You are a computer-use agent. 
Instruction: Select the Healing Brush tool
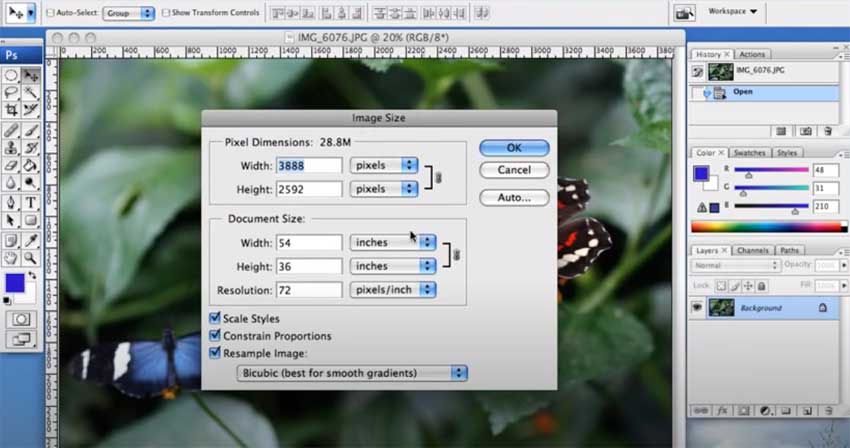click(x=11, y=130)
